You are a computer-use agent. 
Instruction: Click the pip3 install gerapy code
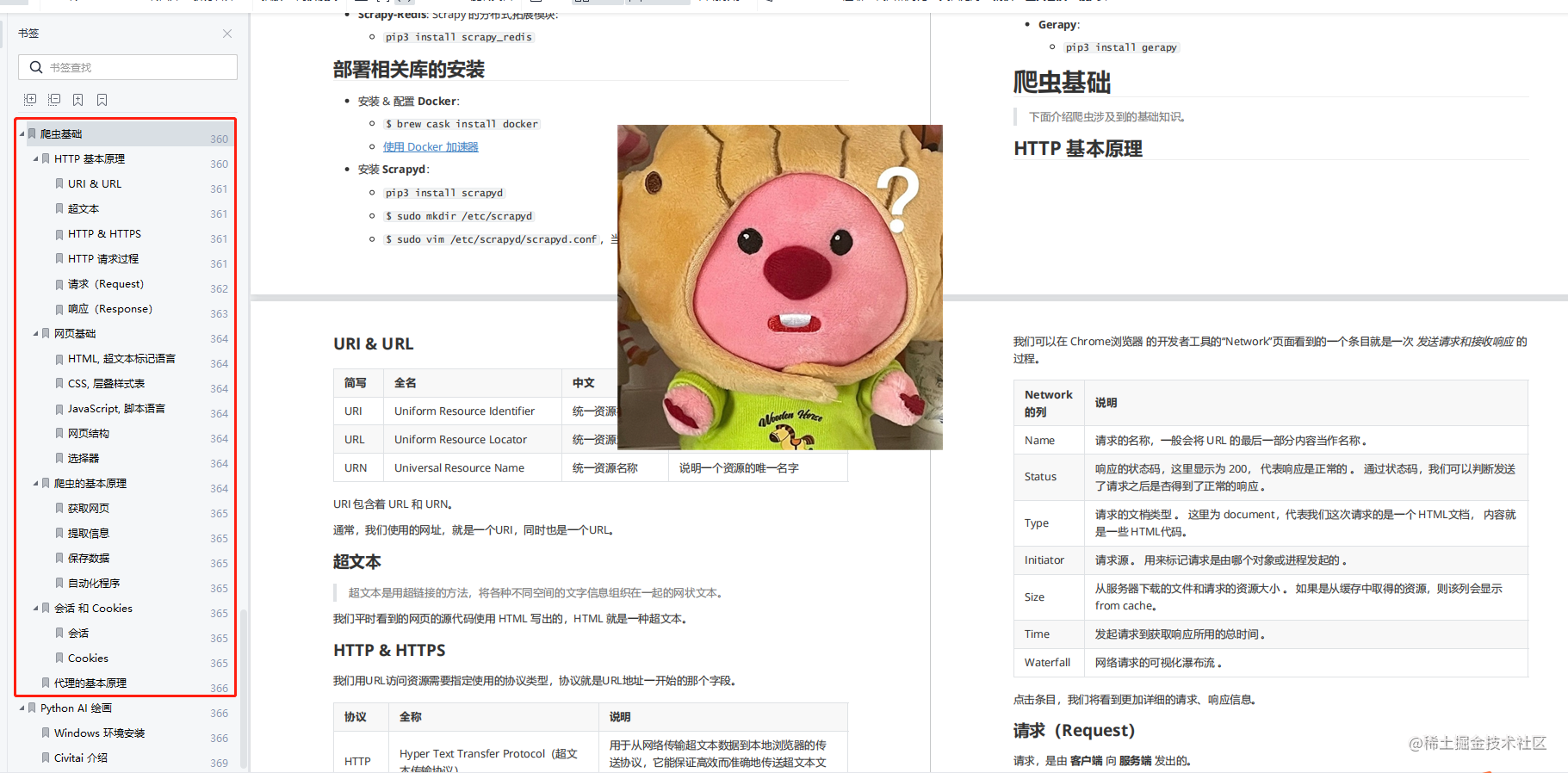(1121, 47)
